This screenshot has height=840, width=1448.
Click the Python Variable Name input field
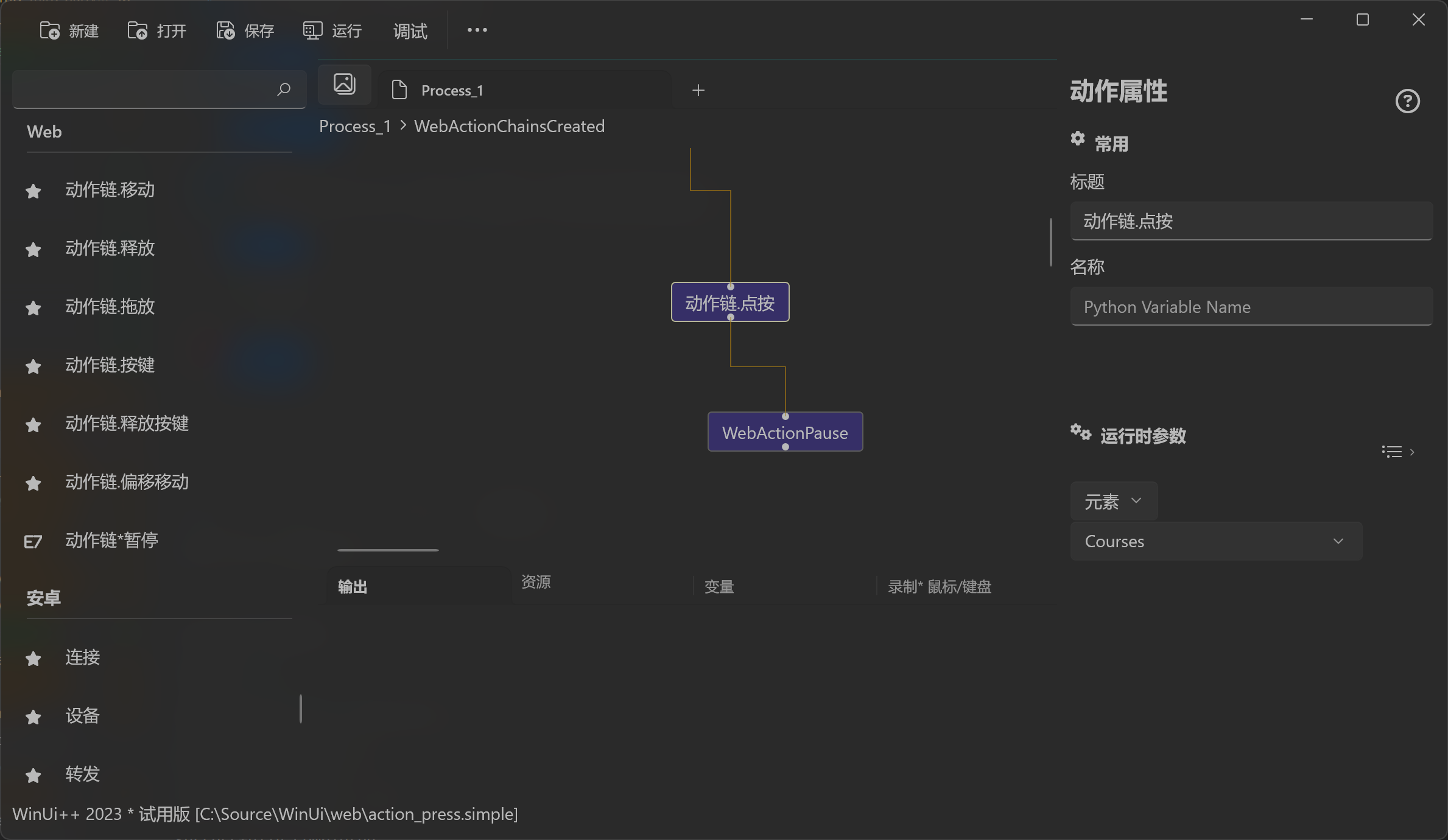(x=1251, y=307)
